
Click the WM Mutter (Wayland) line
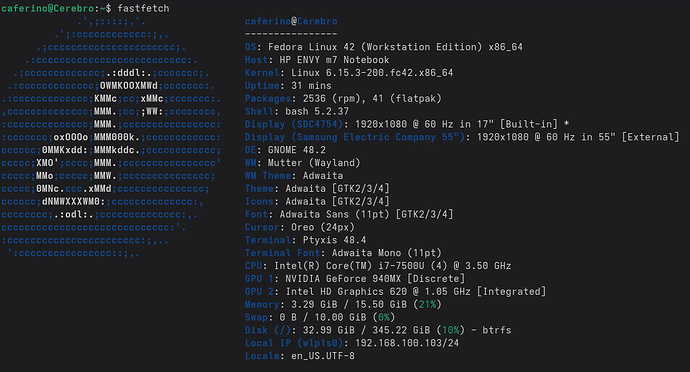[x=302, y=163]
